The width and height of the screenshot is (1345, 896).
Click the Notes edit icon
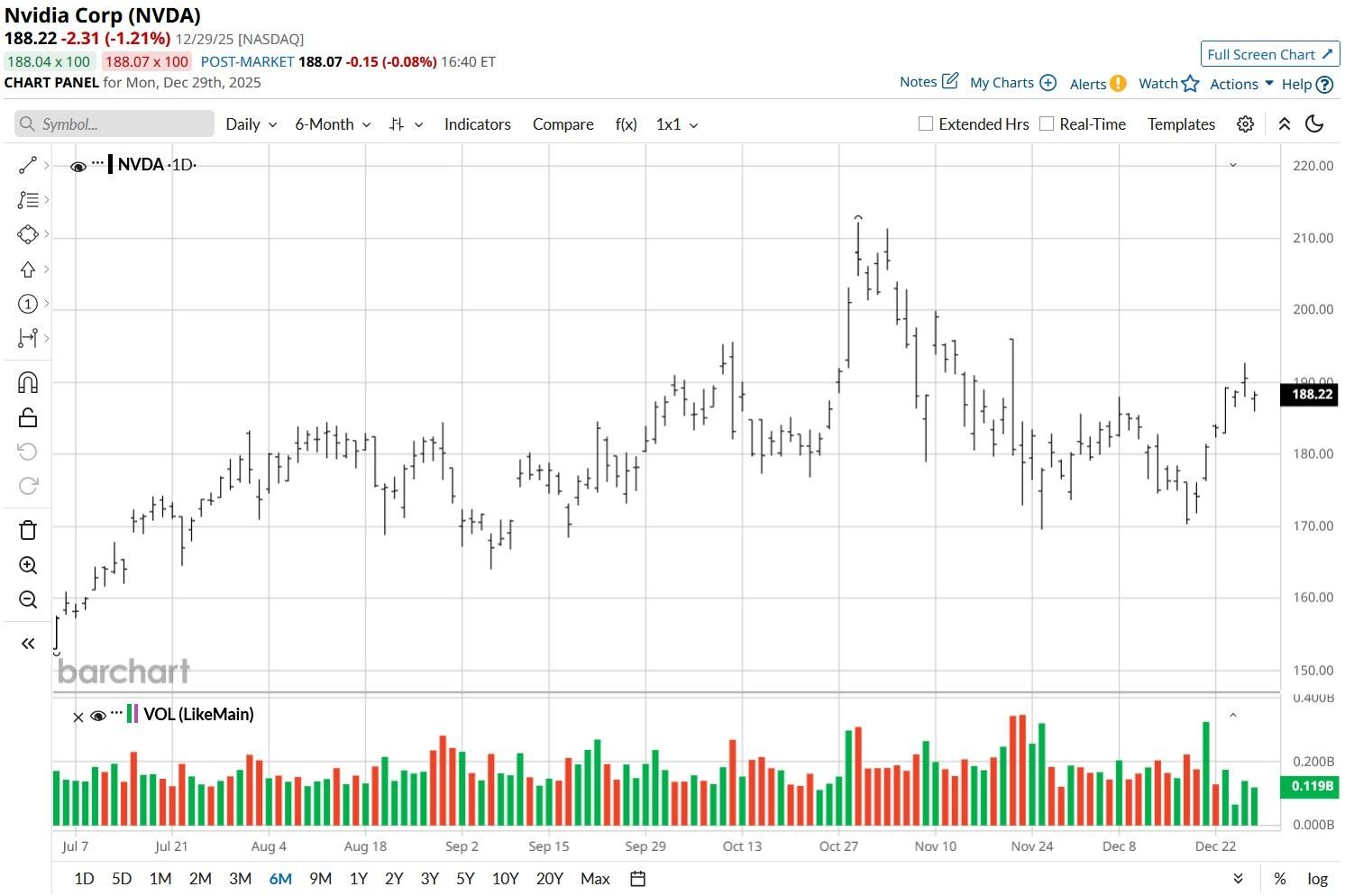[950, 81]
